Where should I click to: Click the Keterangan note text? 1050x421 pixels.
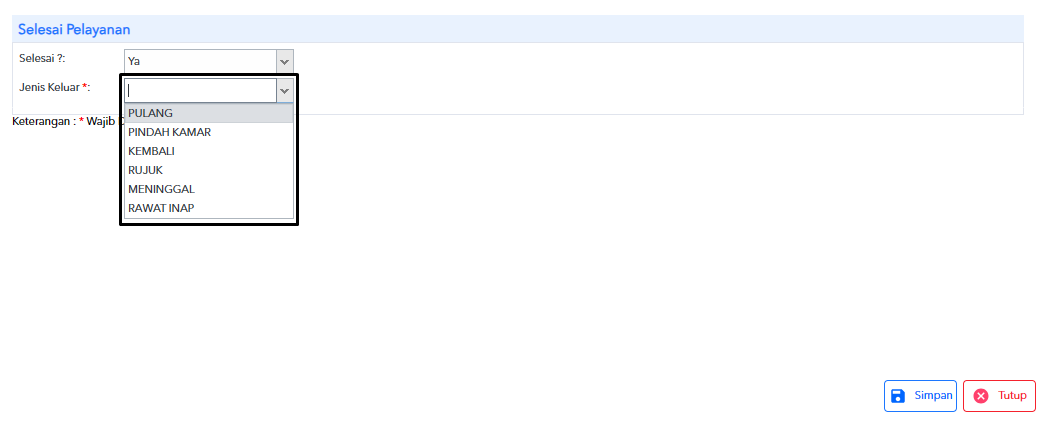[66, 122]
